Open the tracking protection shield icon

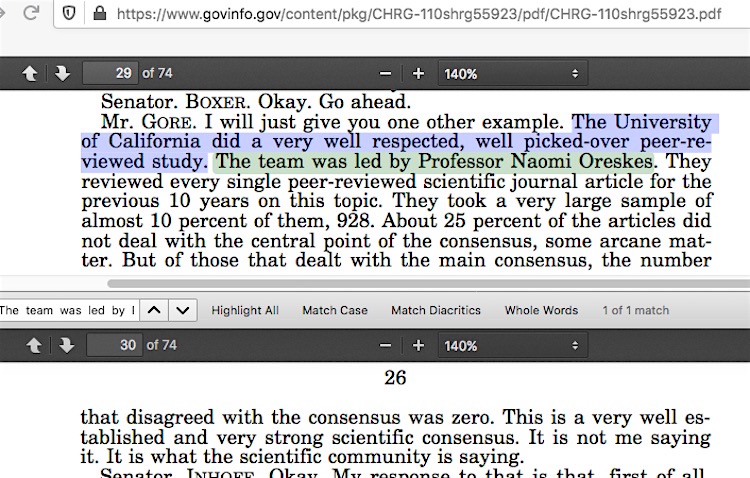tap(69, 14)
